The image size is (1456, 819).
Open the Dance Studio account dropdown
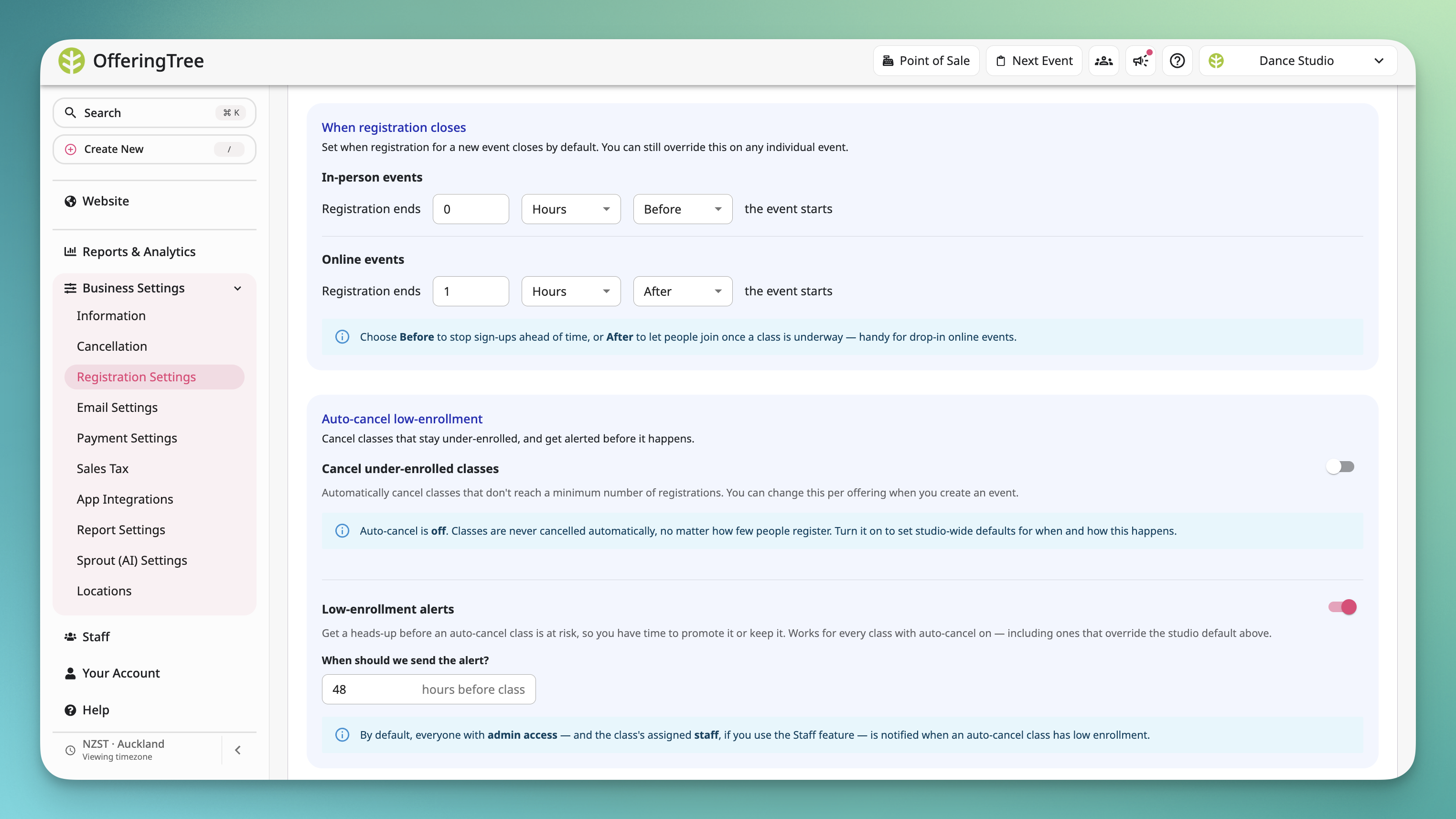(x=1298, y=61)
